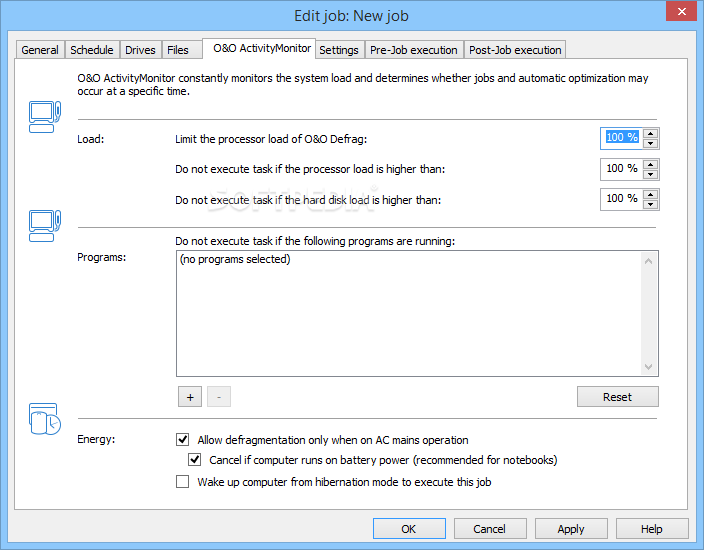Increase the hard disk load threshold
This screenshot has width=704, height=550.
651,194
